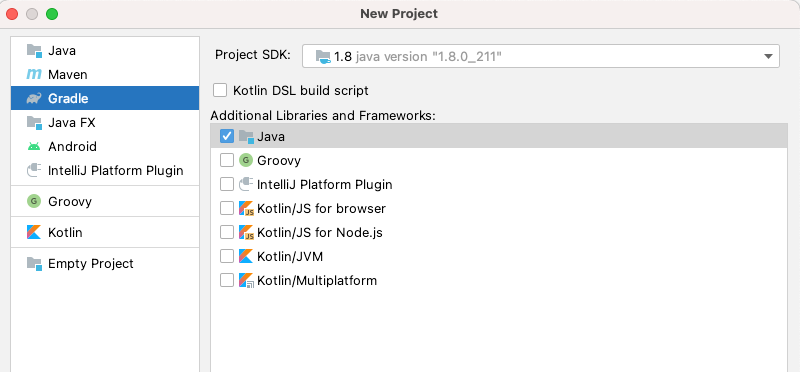Click the Java folder icon in sidebar
Viewport: 800px width, 372px height.
(34, 51)
